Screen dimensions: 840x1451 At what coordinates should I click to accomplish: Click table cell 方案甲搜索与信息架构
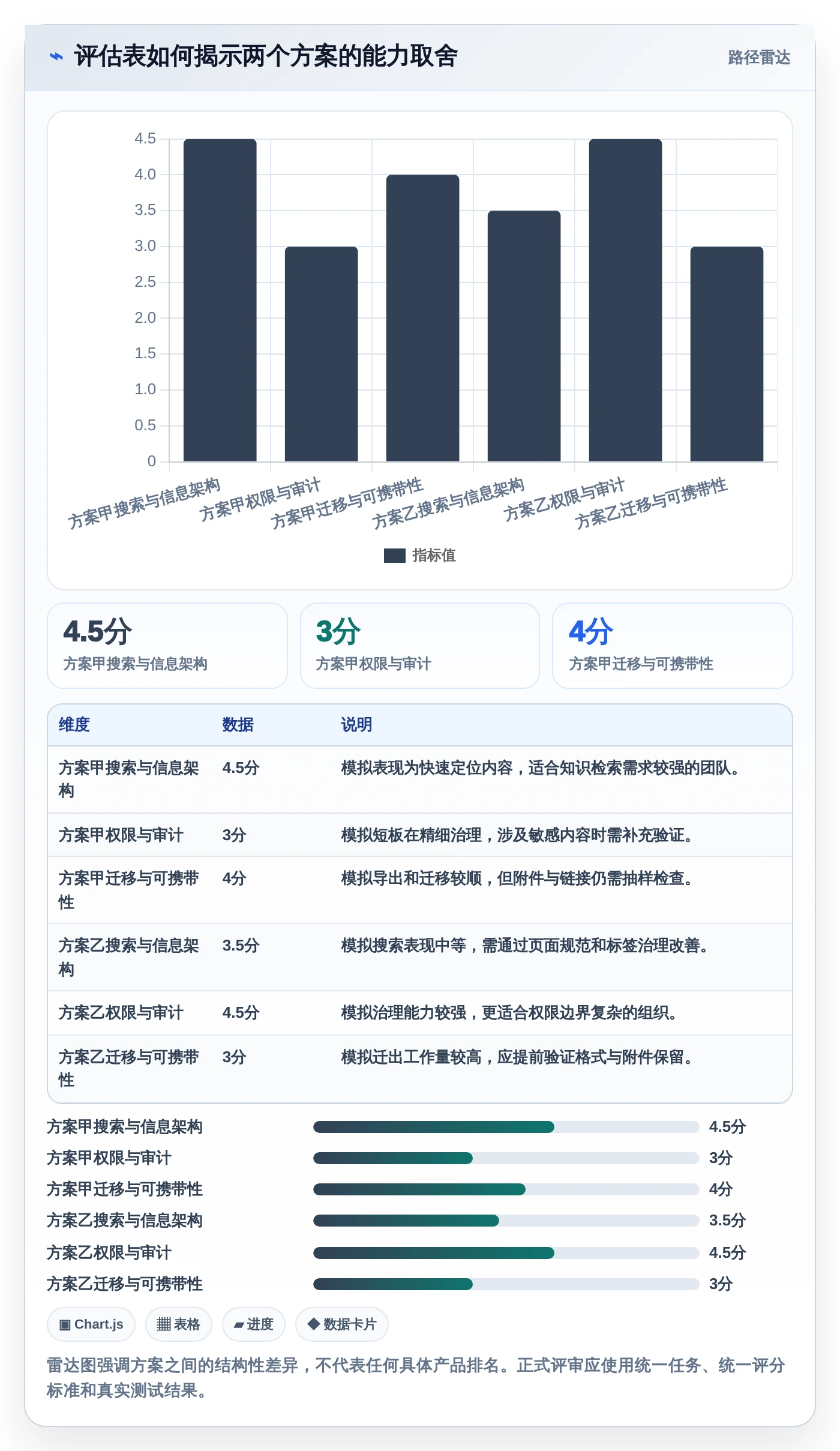[128, 780]
